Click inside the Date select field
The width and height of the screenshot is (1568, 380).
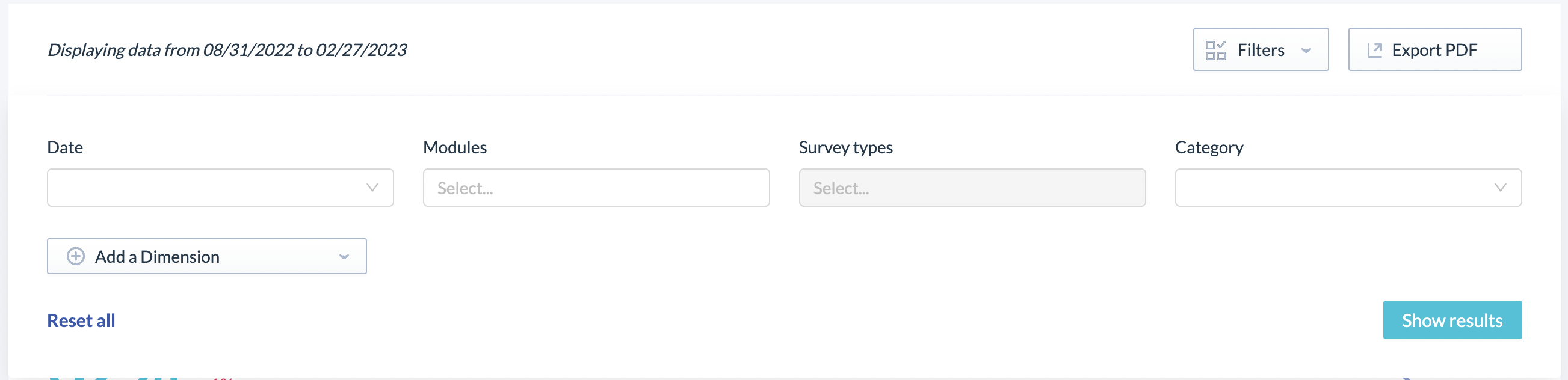point(220,187)
